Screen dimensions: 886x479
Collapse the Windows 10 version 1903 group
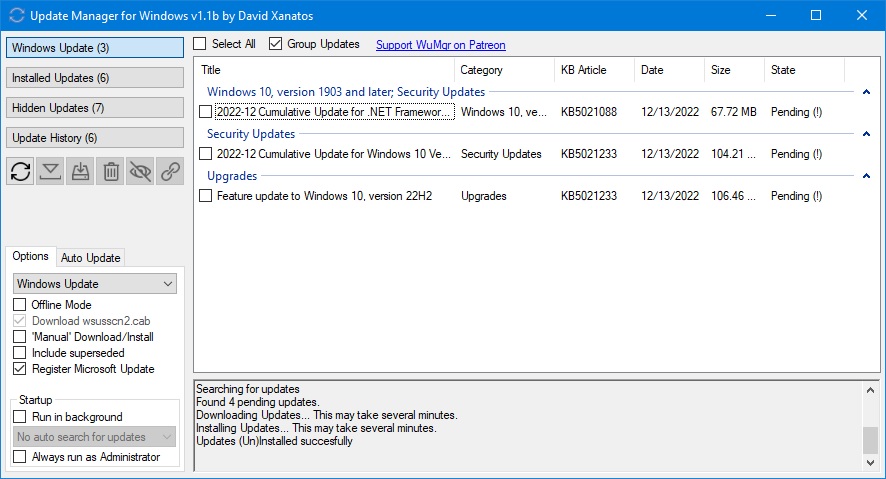866,92
